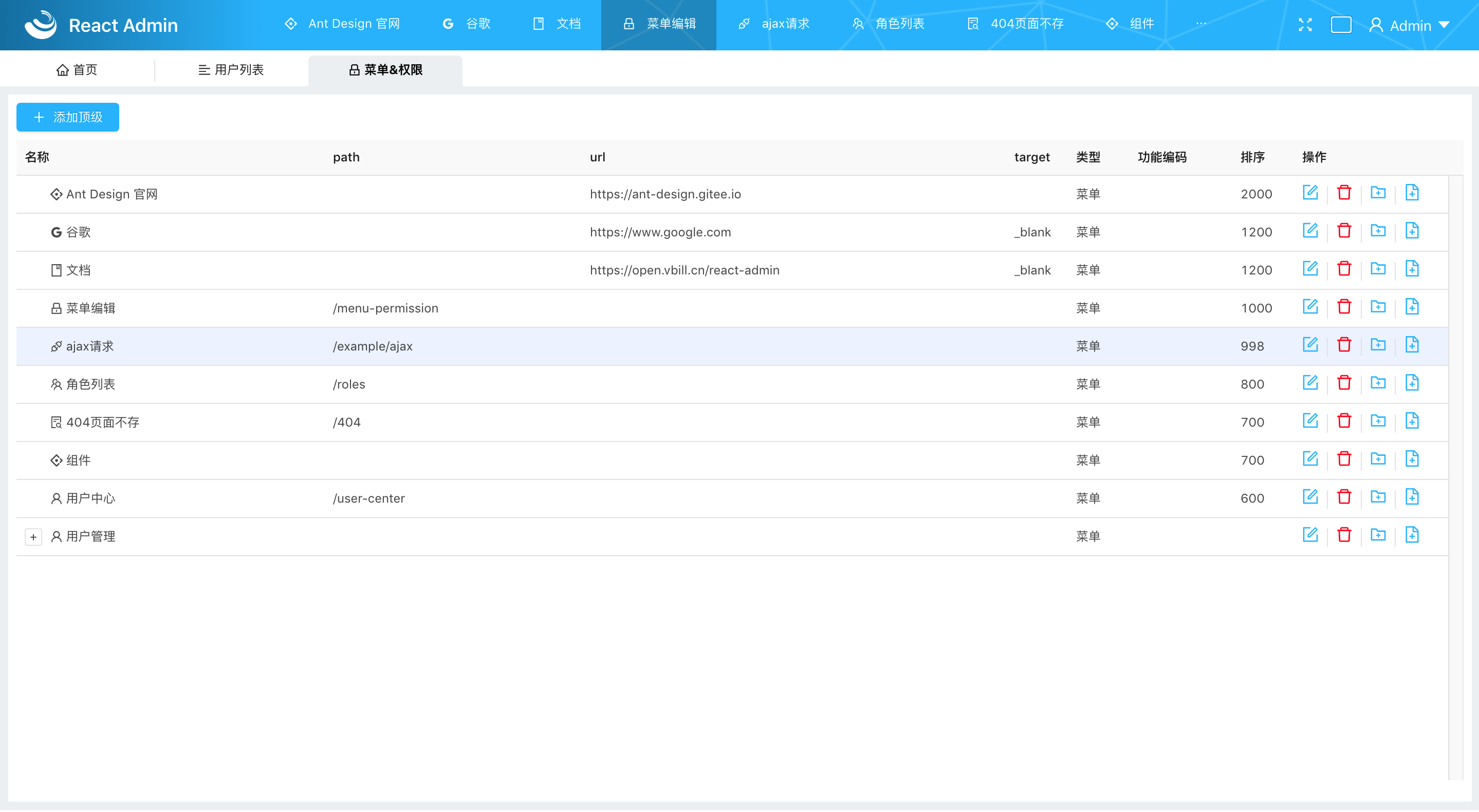
Task: Add submenu folder to 404页面不存 row
Action: click(x=1377, y=420)
